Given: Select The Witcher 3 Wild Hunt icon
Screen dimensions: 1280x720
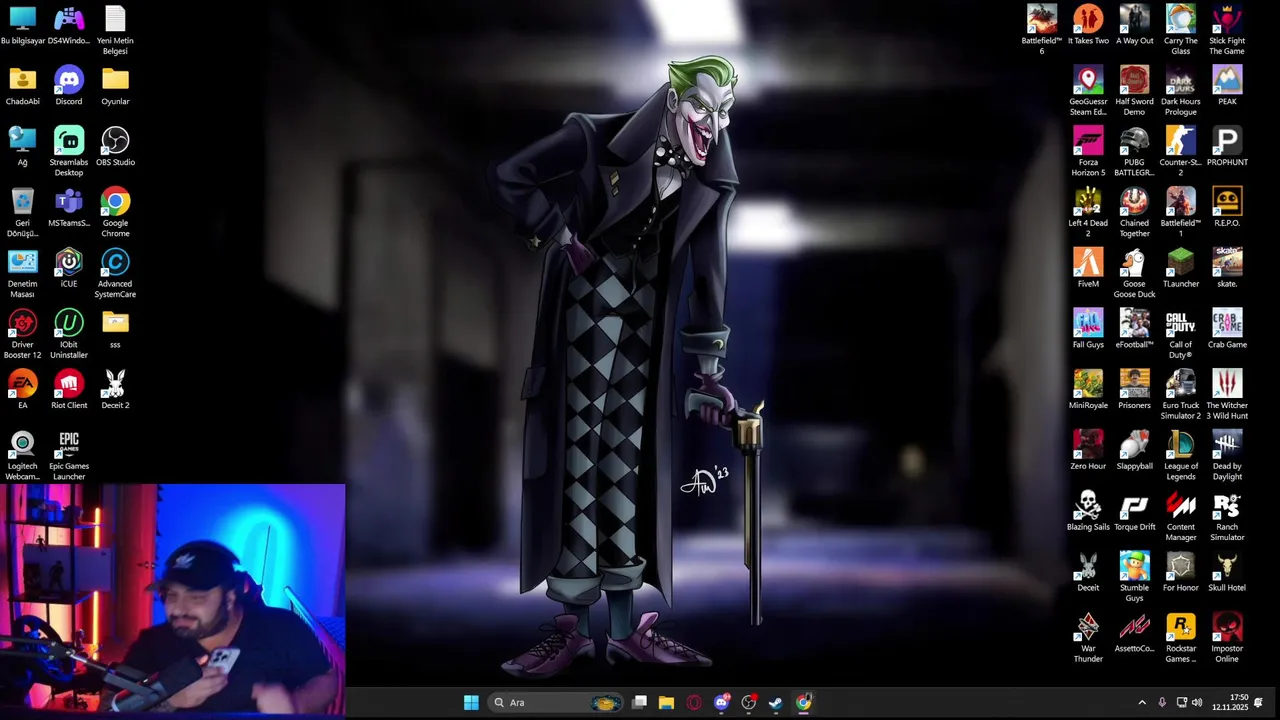Looking at the screenshot, I should pos(1227,383).
